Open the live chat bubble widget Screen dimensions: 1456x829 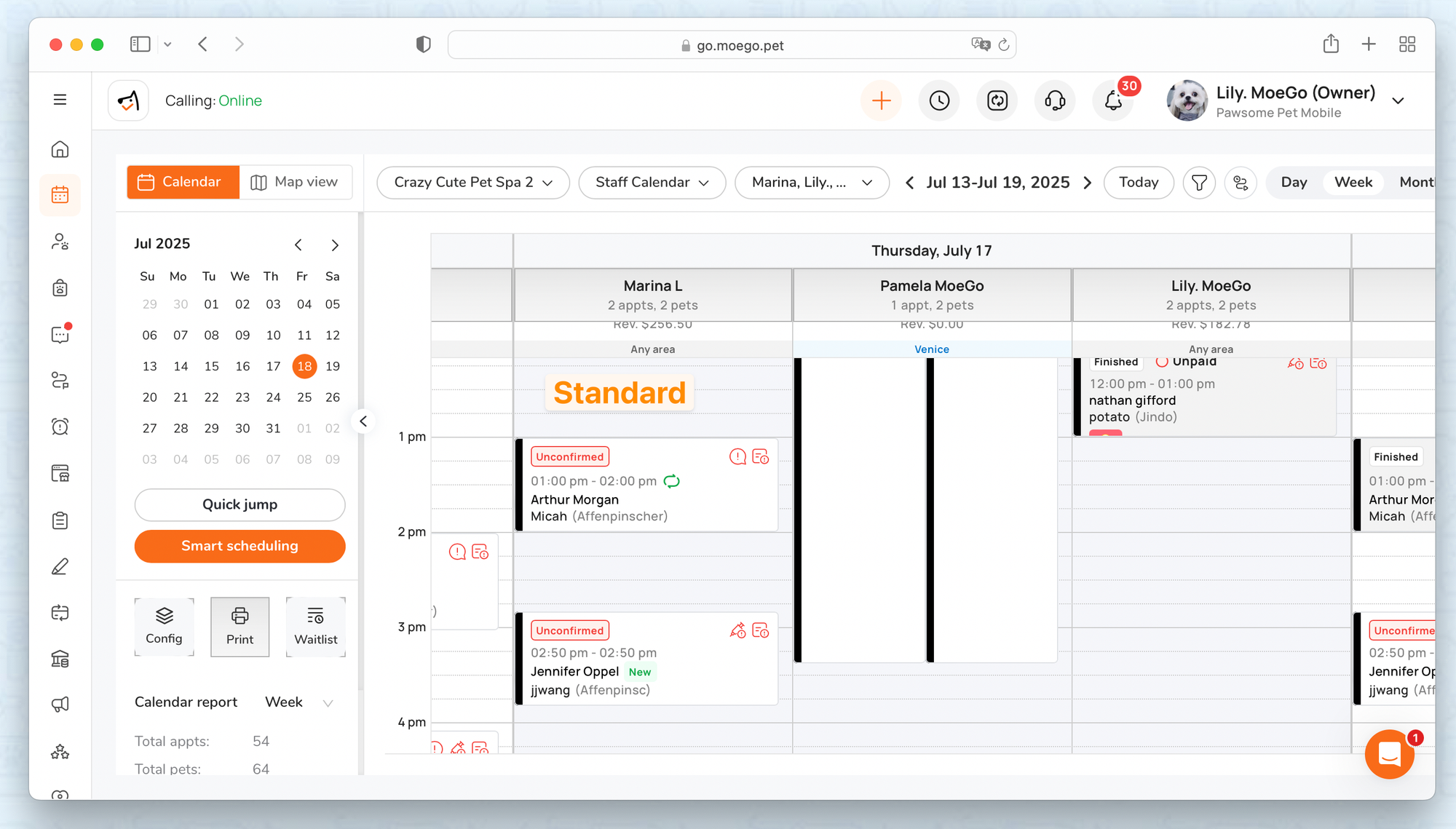[1389, 754]
